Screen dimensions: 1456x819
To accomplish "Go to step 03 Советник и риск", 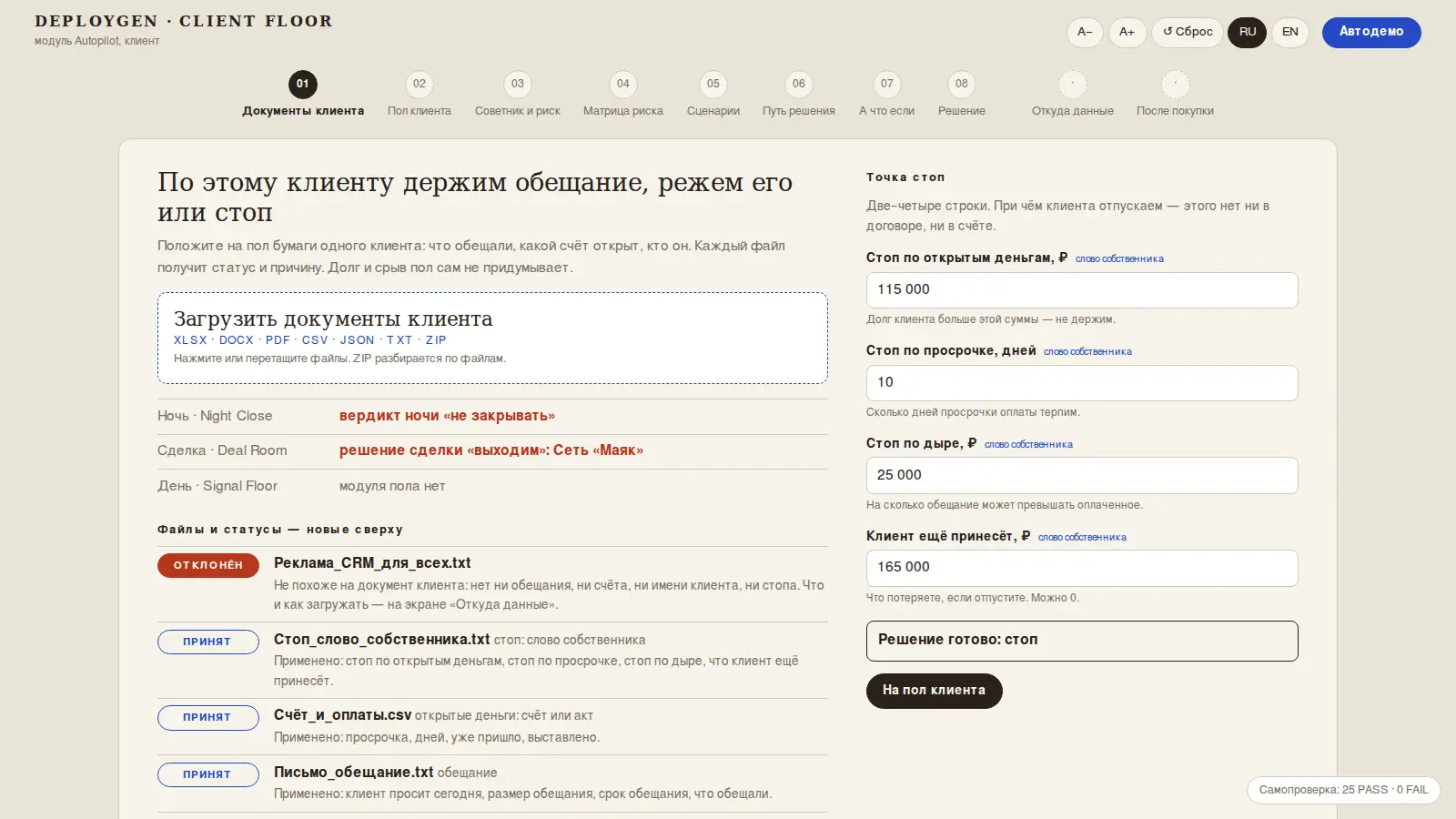I will 518,95.
